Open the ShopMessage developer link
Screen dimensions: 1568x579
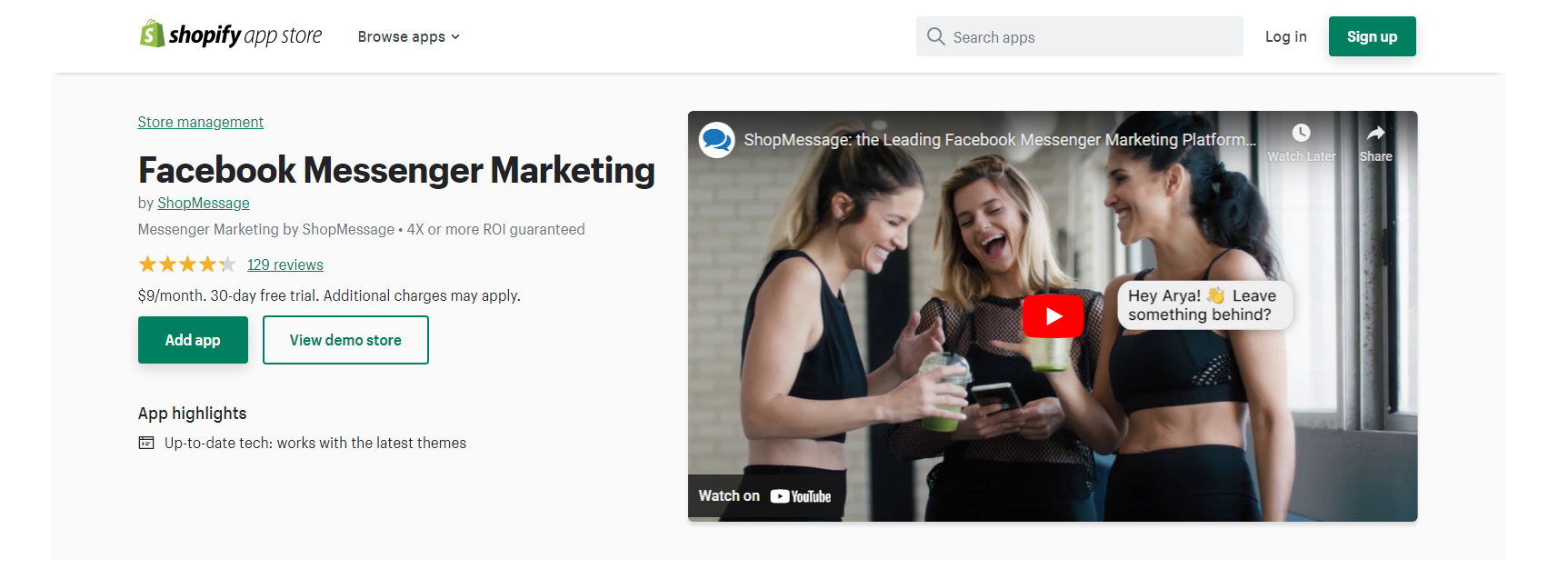coord(203,203)
